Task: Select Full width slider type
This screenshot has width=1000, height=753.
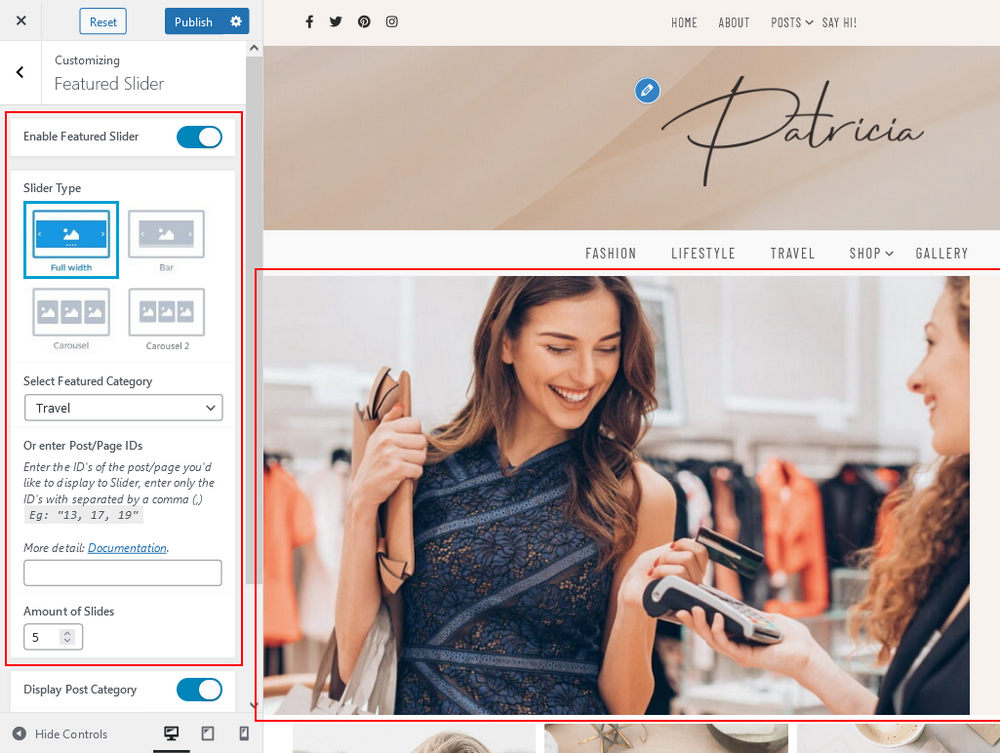Action: coord(71,240)
